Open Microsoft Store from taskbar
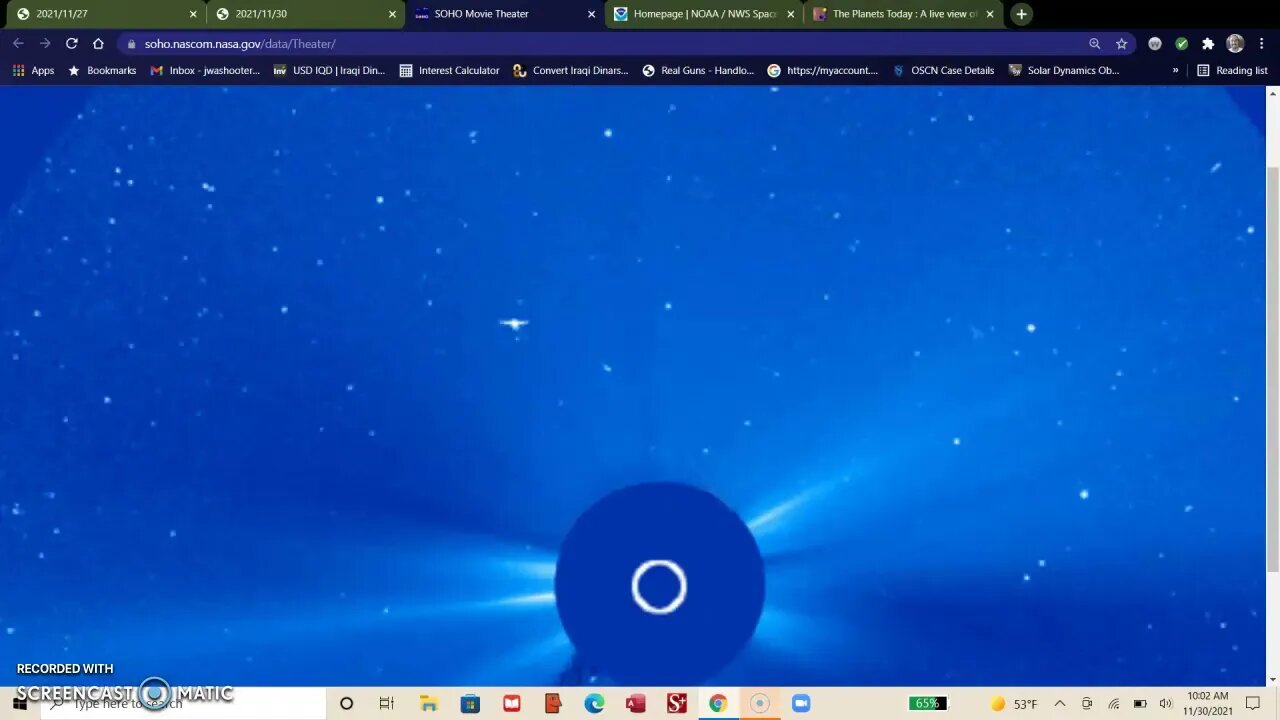The width and height of the screenshot is (1280, 720). tap(470, 704)
